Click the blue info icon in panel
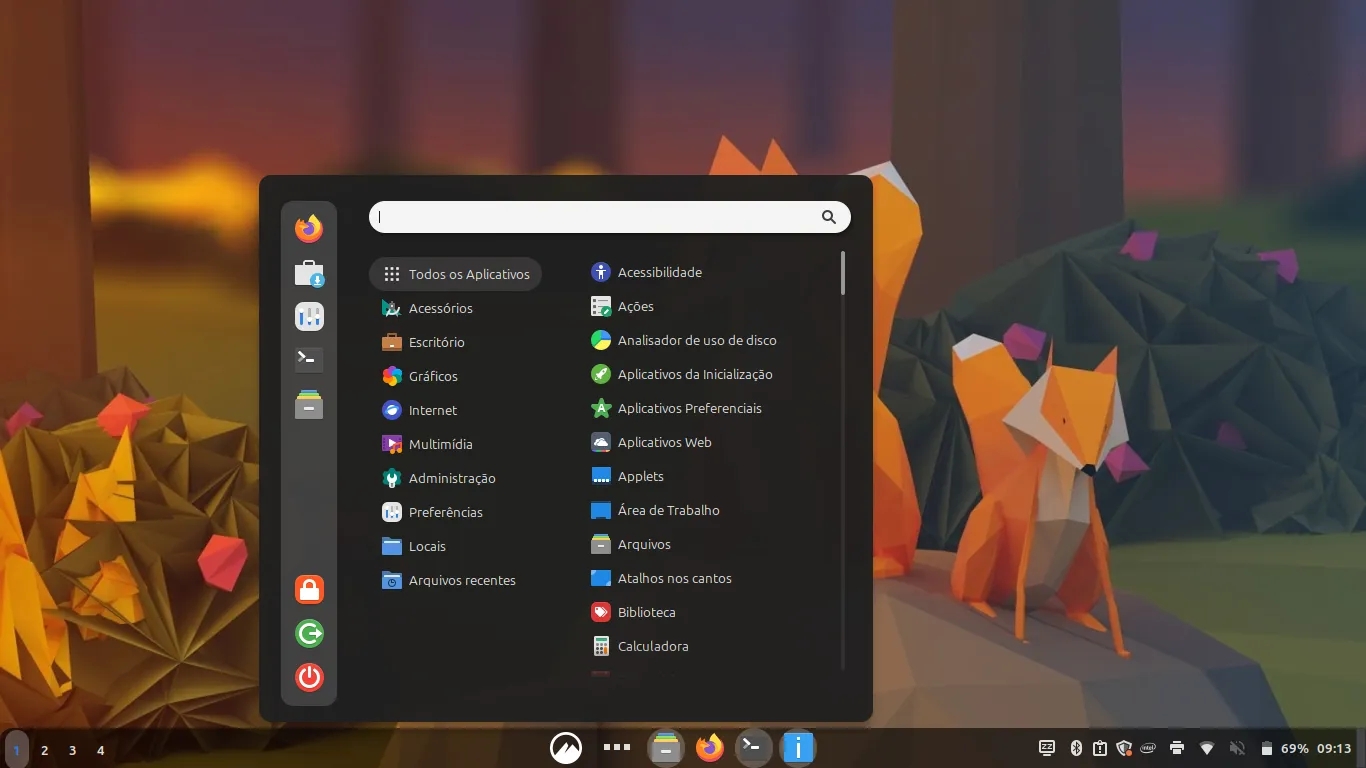This screenshot has width=1366, height=768. [x=798, y=747]
